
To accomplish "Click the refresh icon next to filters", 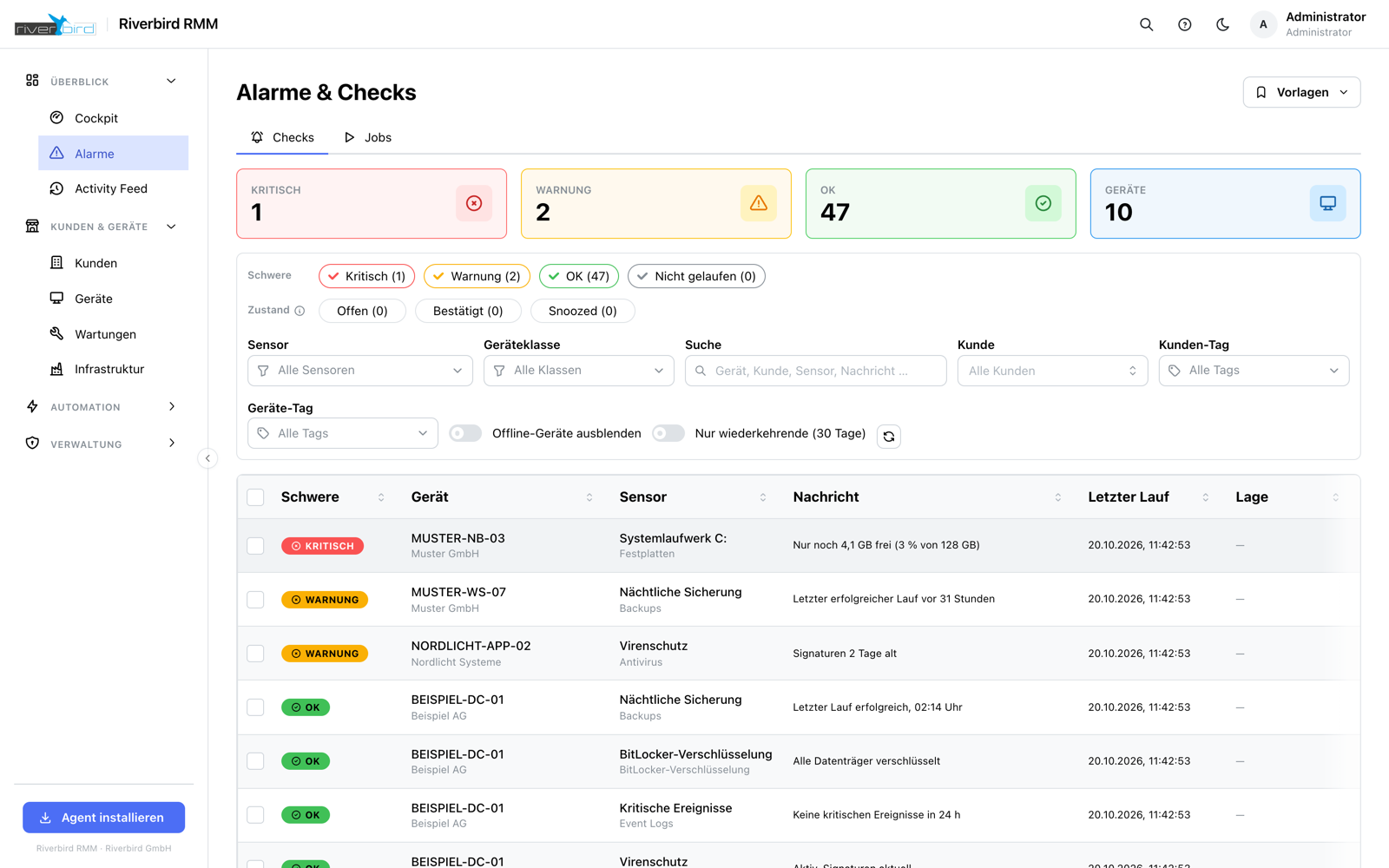I will tap(889, 436).
